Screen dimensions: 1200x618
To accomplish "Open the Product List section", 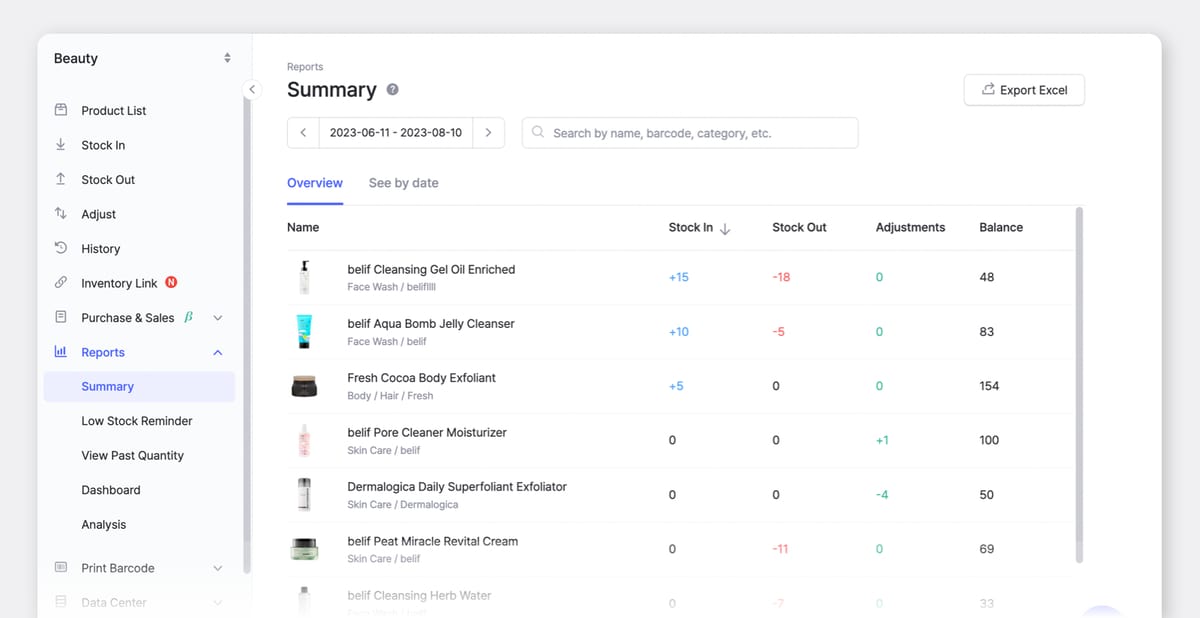I will click(x=113, y=110).
